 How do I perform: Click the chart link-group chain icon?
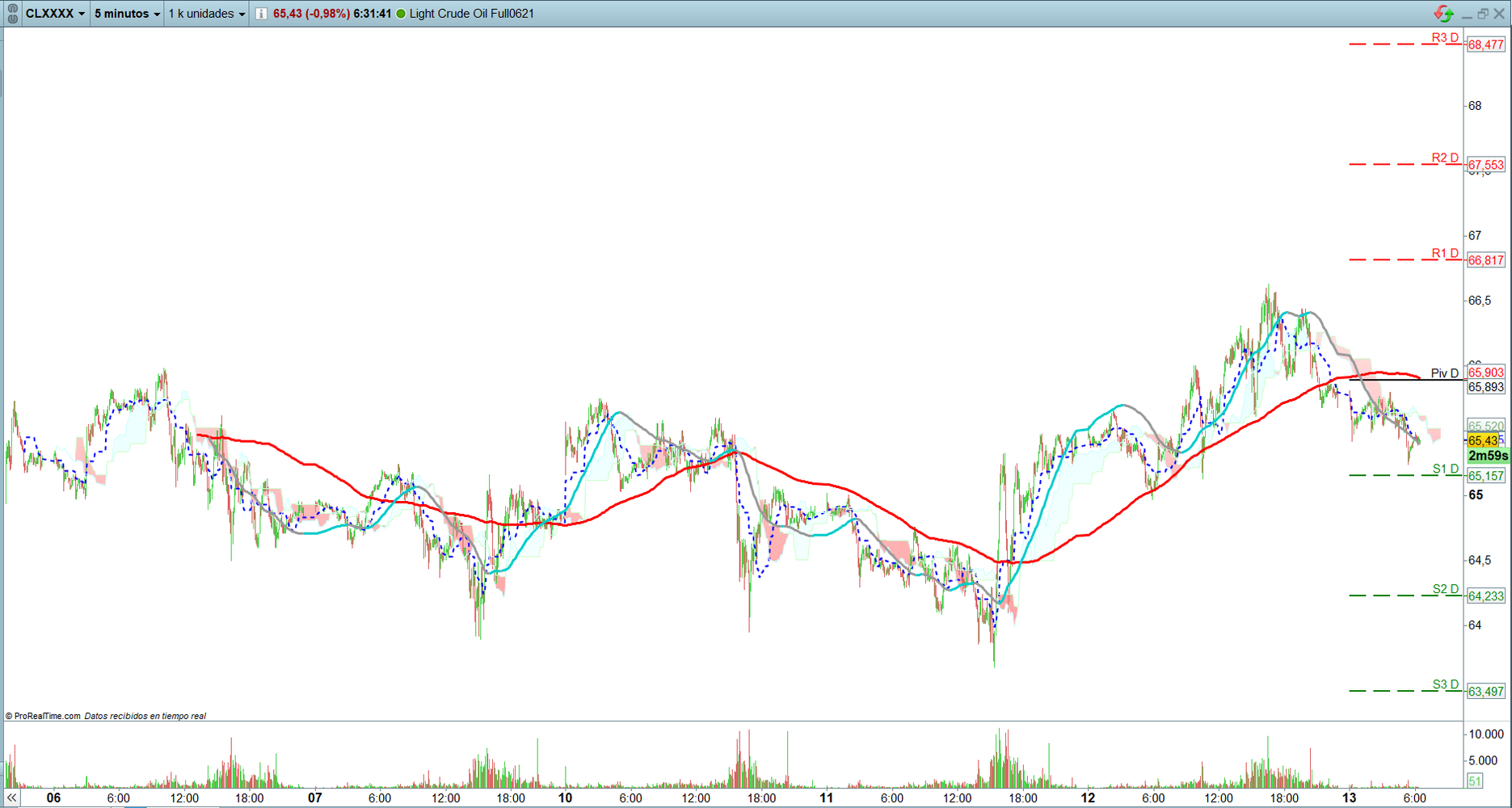(x=12, y=14)
